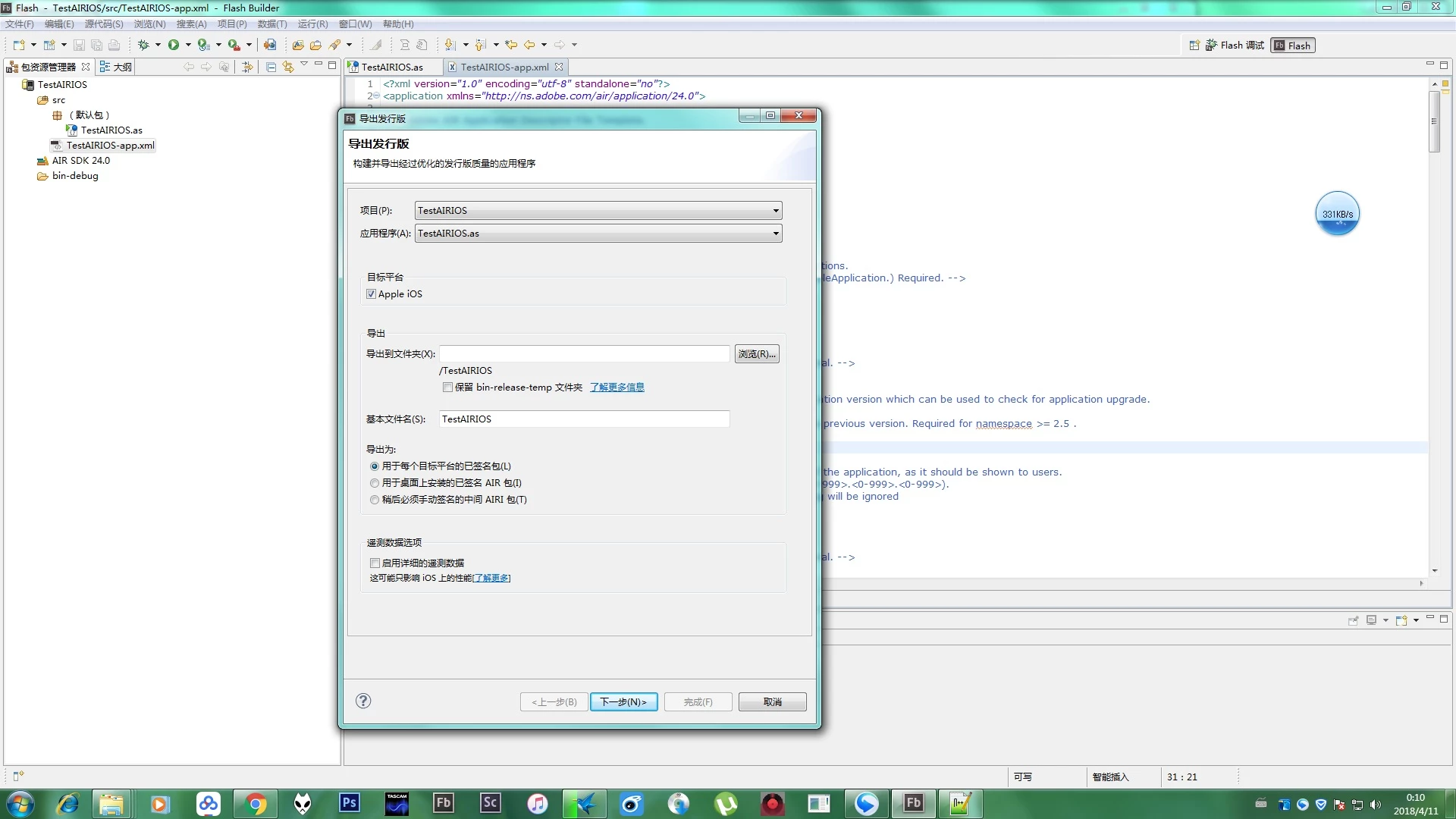Switch to Flash Debug perspective
This screenshot has width=1456, height=819.
[1234, 45]
